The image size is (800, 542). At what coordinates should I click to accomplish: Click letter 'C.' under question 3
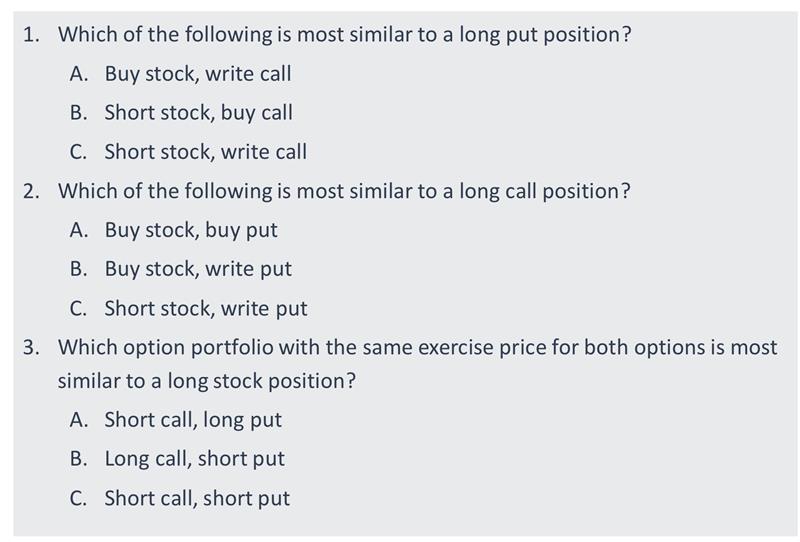(x=79, y=498)
